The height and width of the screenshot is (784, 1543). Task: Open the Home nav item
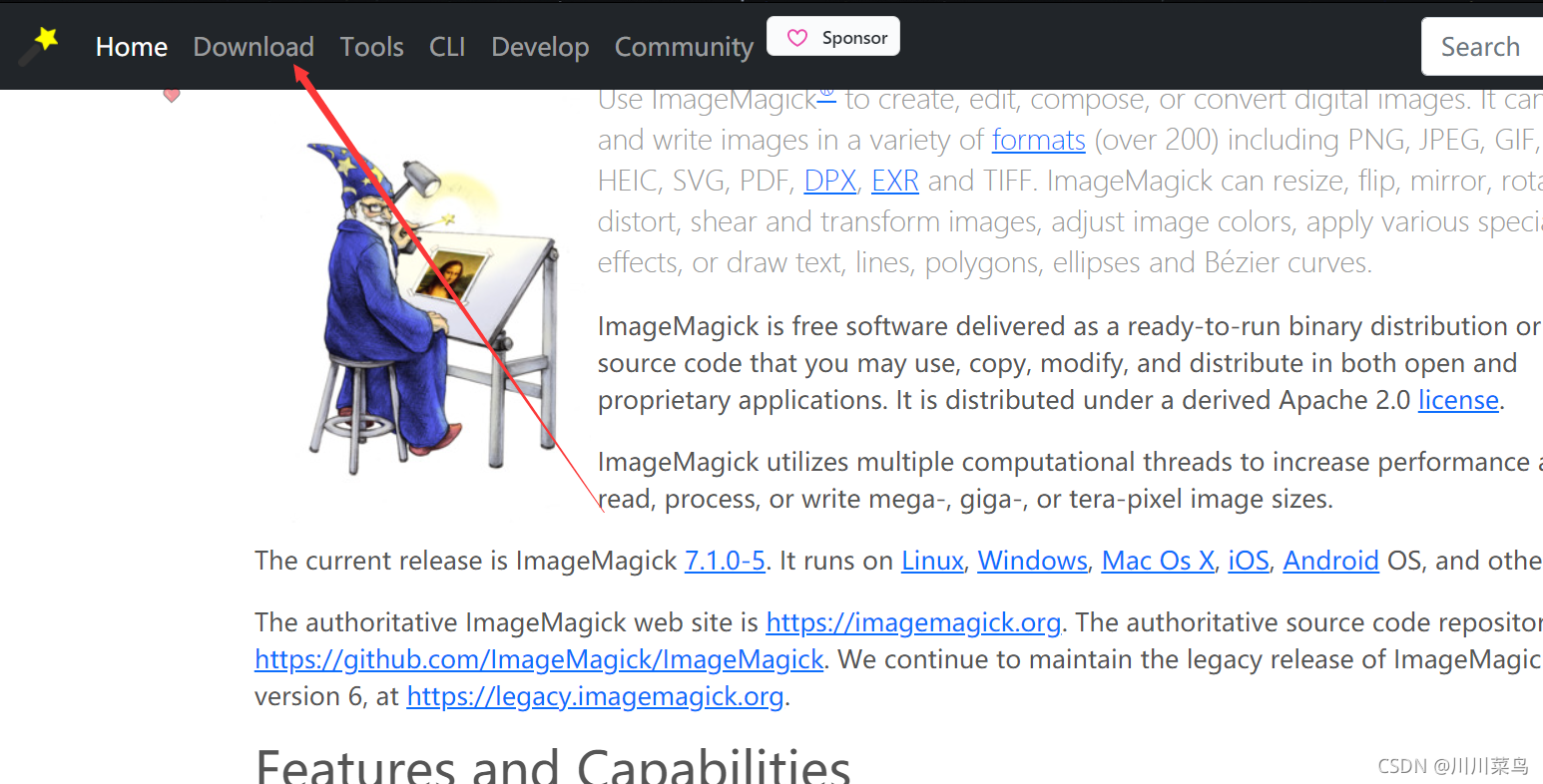pos(131,47)
